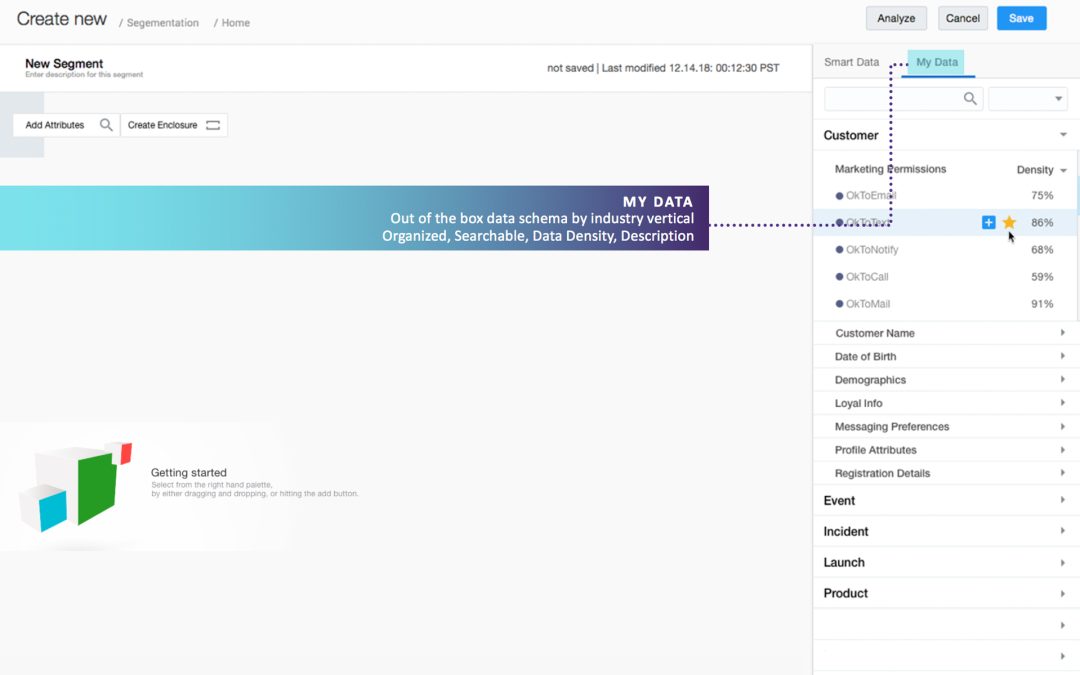The image size is (1080, 675).
Task: Click the Create Enclosure button
Action: pos(174,125)
